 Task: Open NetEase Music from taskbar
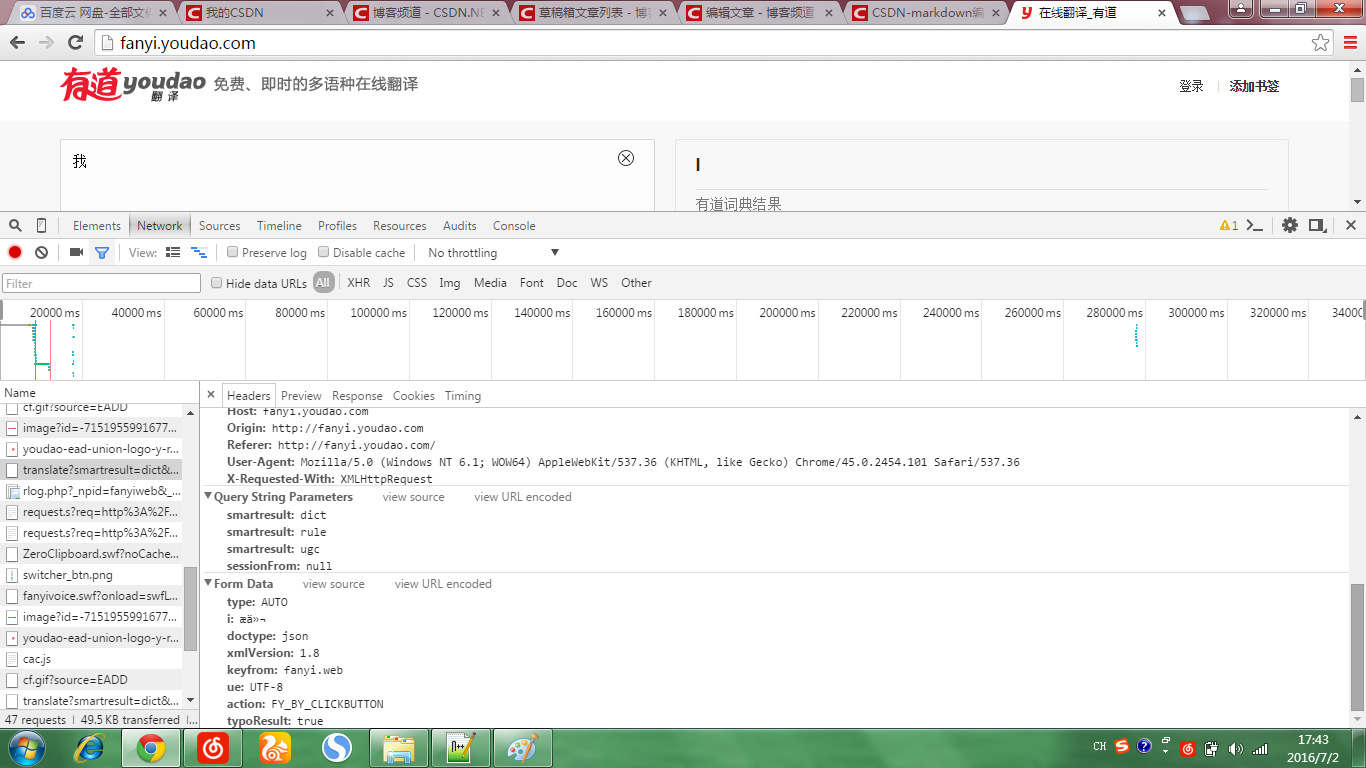(x=213, y=747)
